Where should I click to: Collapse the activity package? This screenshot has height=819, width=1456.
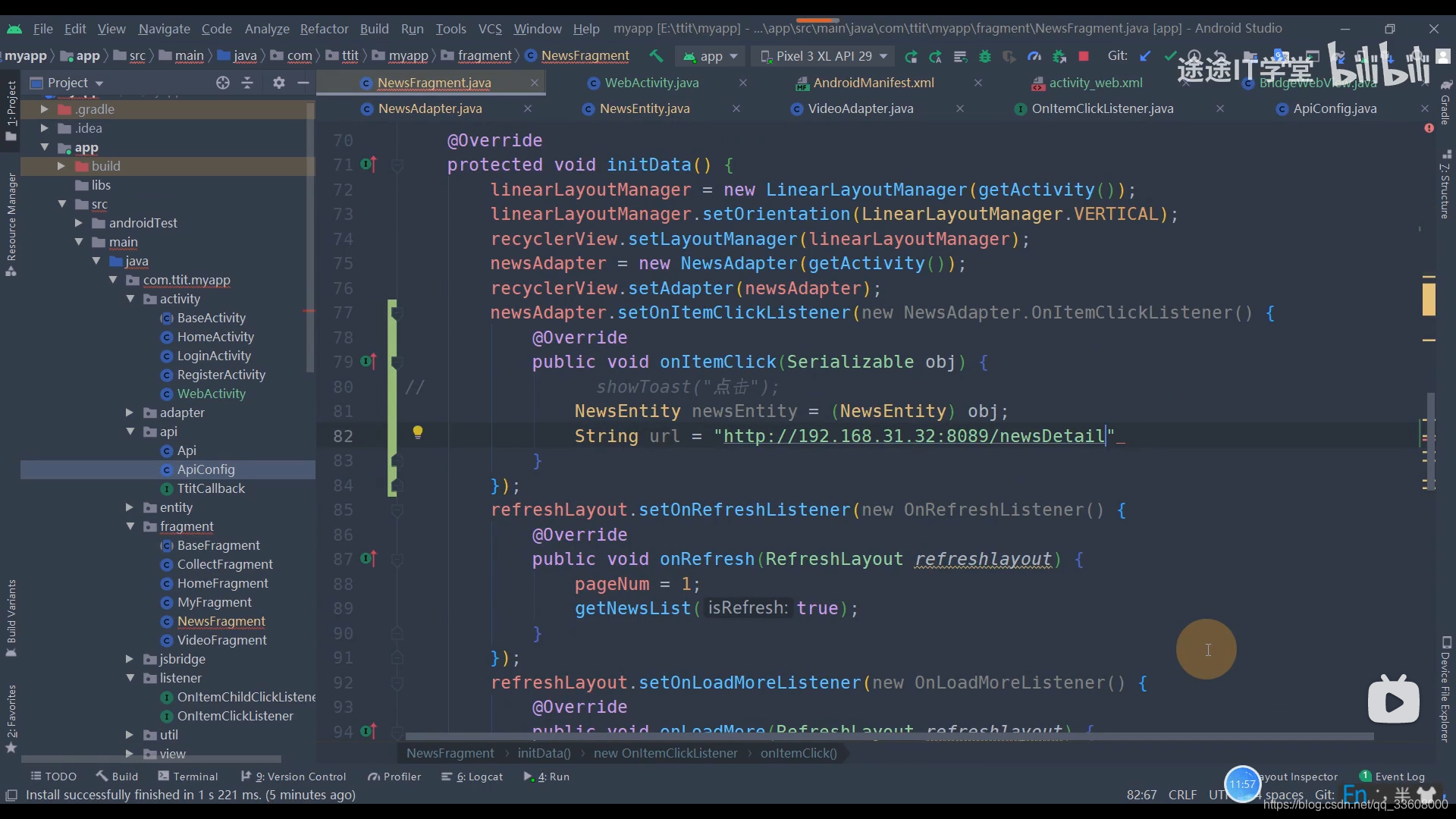point(130,299)
